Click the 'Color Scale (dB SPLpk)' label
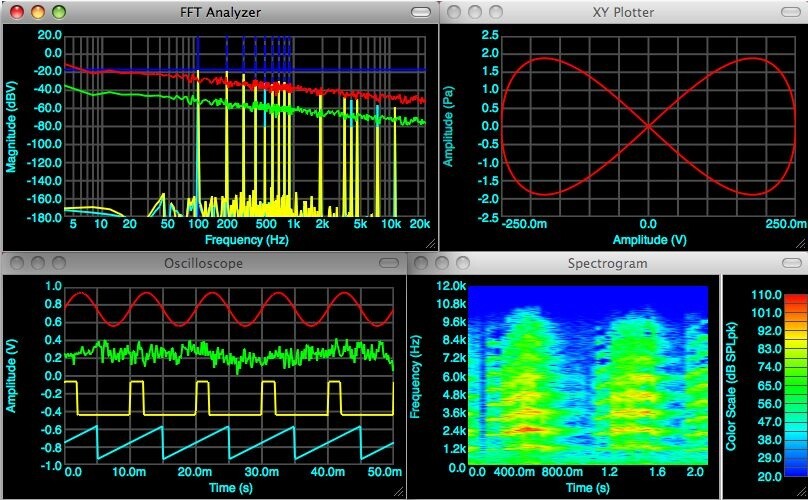The image size is (808, 500). click(731, 386)
